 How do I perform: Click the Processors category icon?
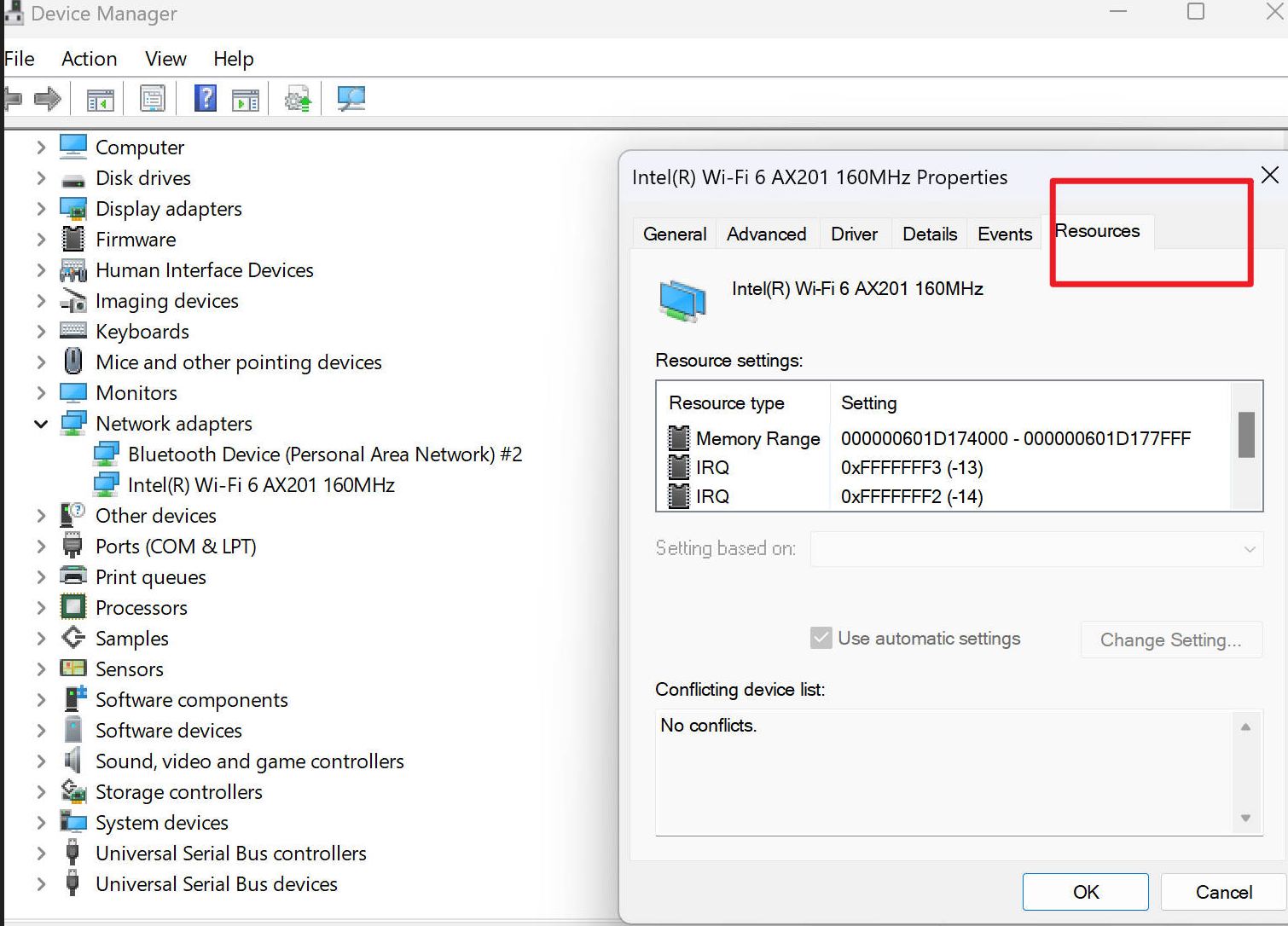tap(73, 607)
